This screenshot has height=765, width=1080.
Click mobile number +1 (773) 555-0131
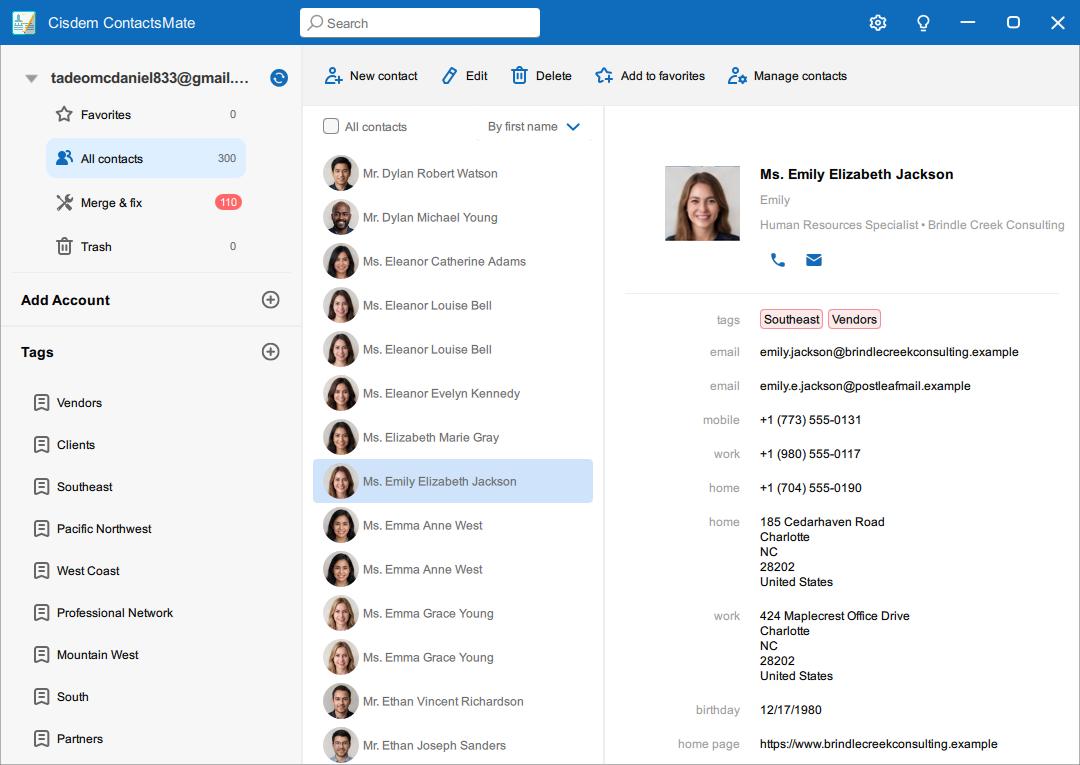pyautogui.click(x=810, y=419)
